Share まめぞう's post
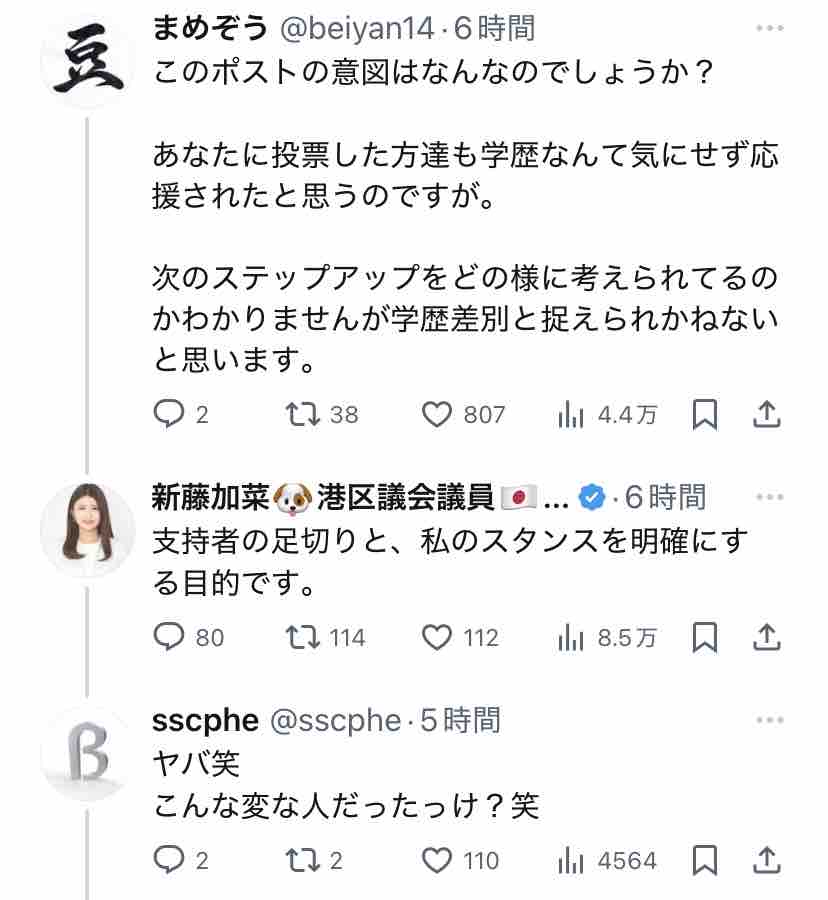828x900 pixels. coord(766,414)
